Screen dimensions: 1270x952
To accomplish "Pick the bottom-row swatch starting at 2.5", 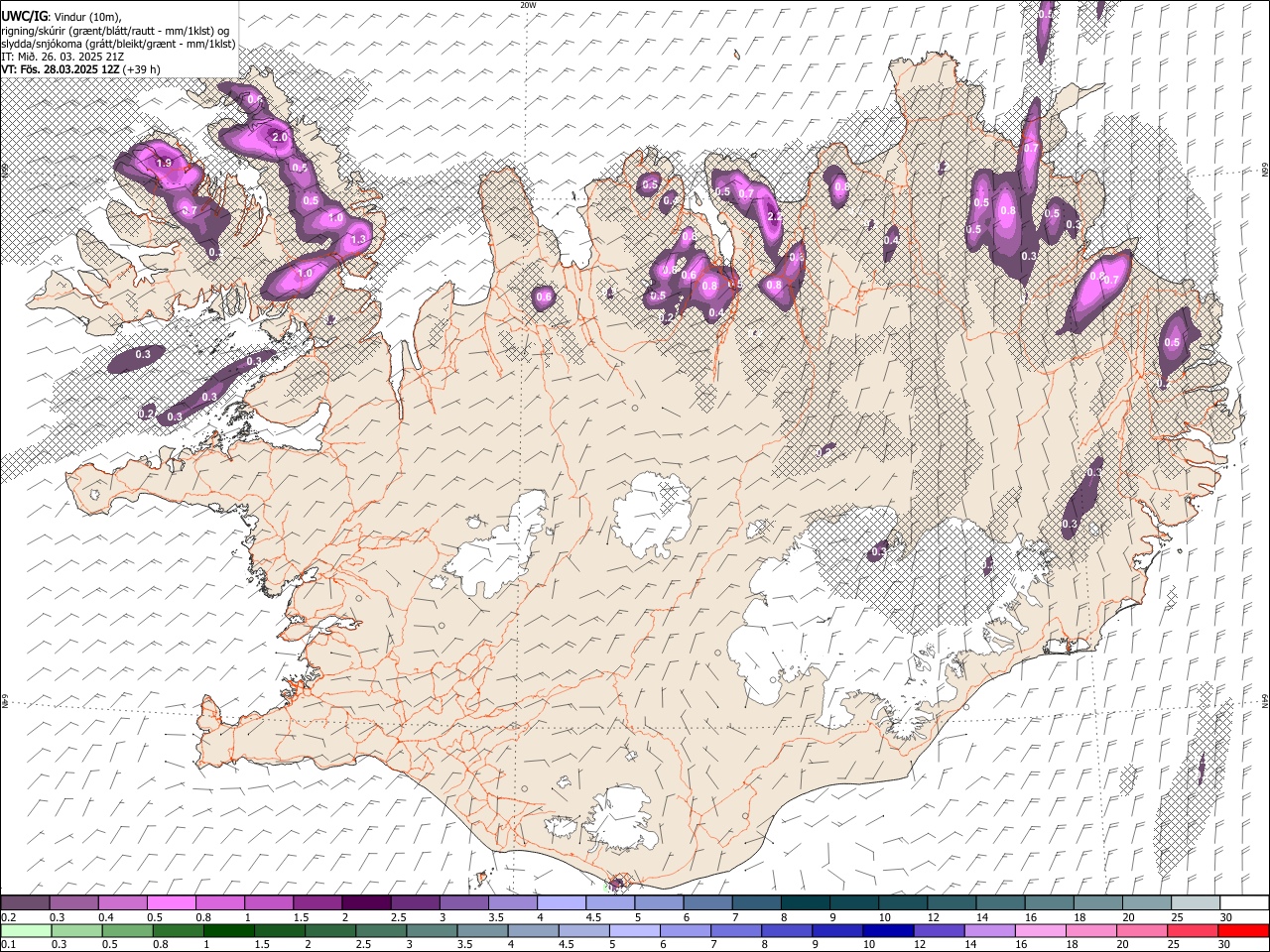I will tap(380, 930).
